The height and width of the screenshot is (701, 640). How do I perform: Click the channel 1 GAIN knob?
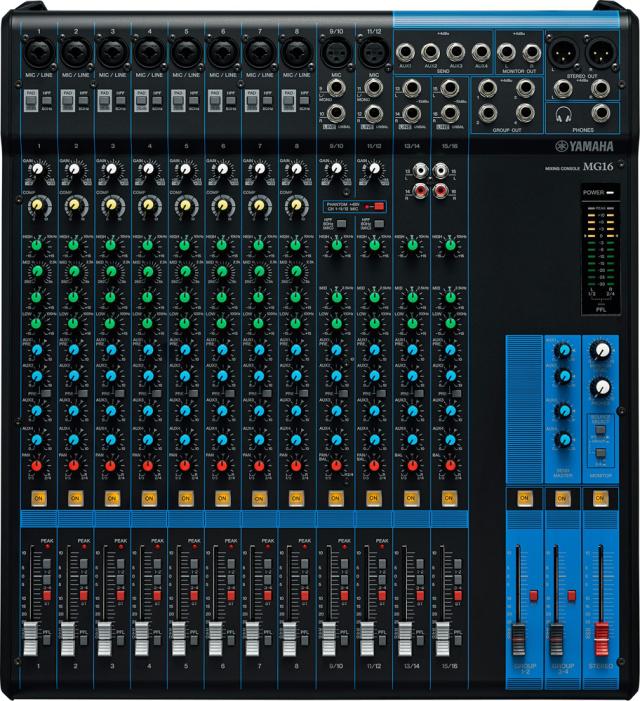click(38, 169)
